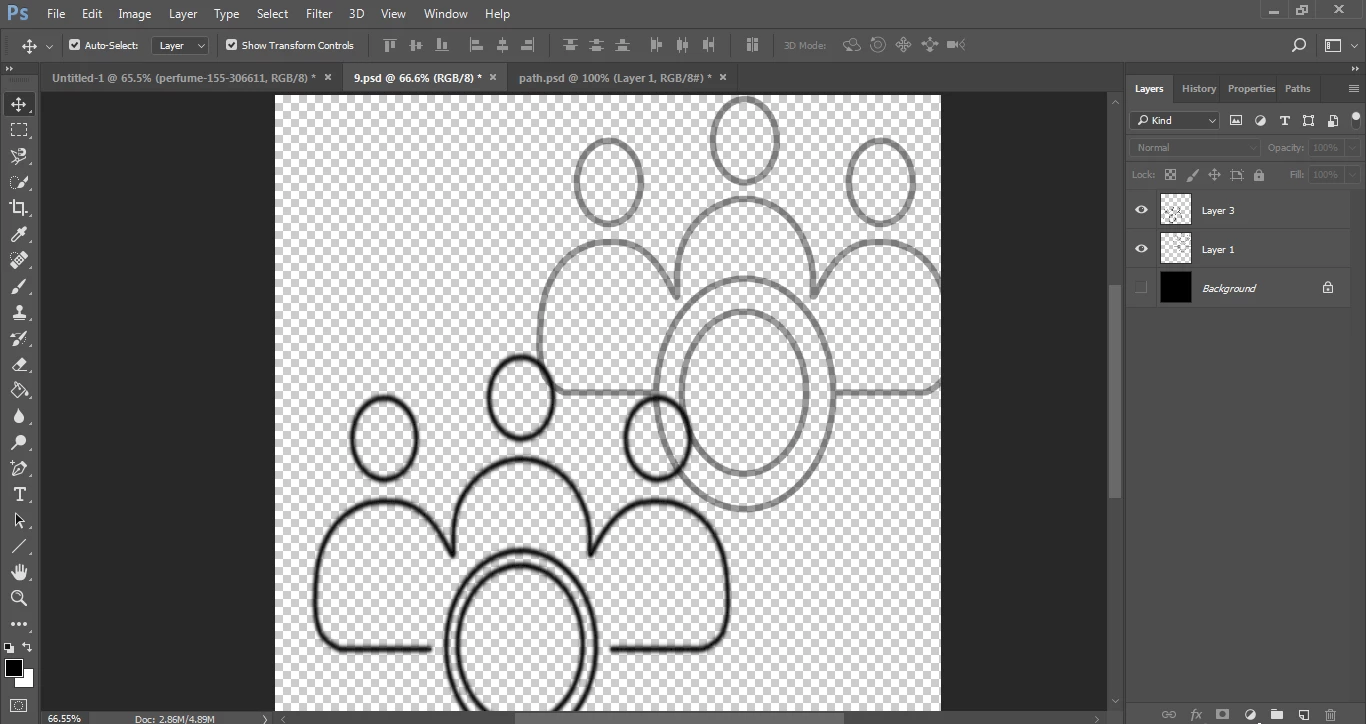Select the Dodge tool
Image resolution: width=1366 pixels, height=724 pixels.
pyautogui.click(x=19, y=442)
